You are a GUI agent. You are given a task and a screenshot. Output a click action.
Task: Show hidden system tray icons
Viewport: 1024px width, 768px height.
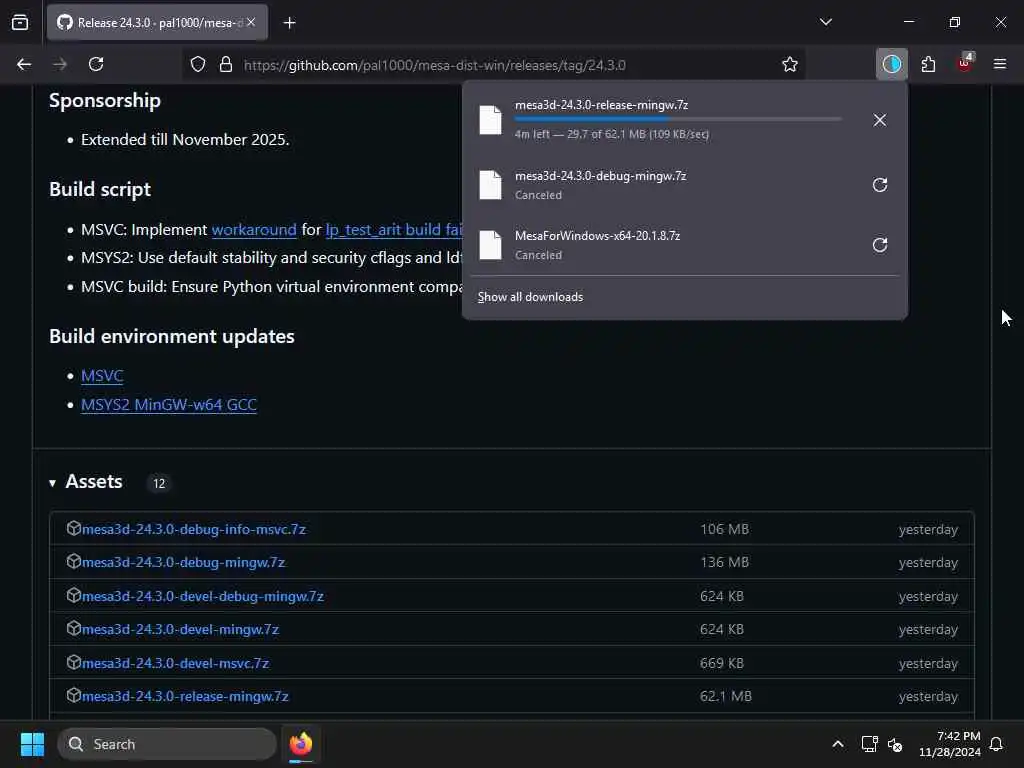click(x=838, y=744)
